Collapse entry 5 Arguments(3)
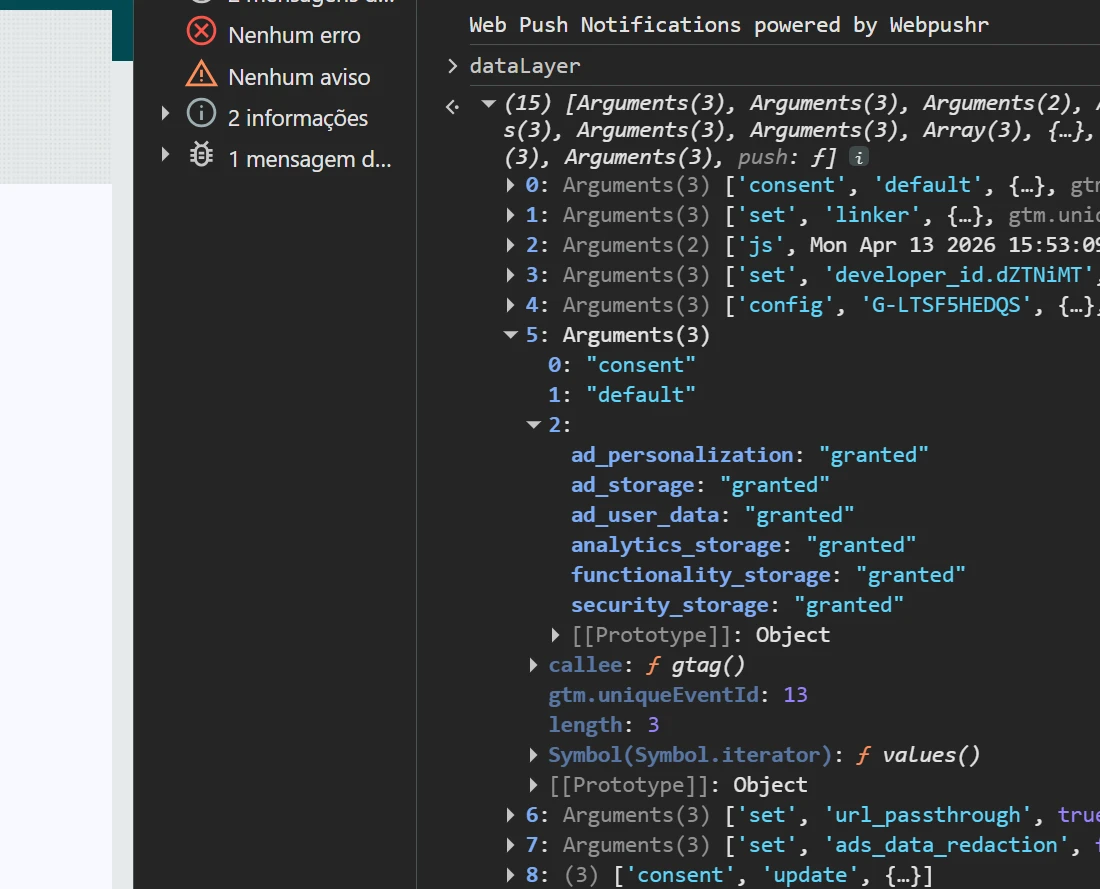This screenshot has height=889, width=1100. 512,335
